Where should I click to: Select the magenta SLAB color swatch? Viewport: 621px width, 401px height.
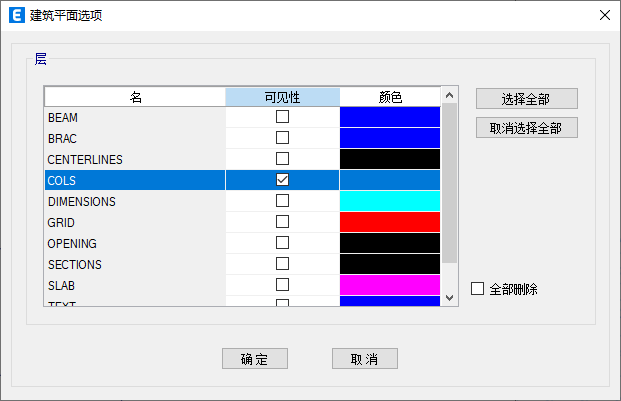click(390, 285)
